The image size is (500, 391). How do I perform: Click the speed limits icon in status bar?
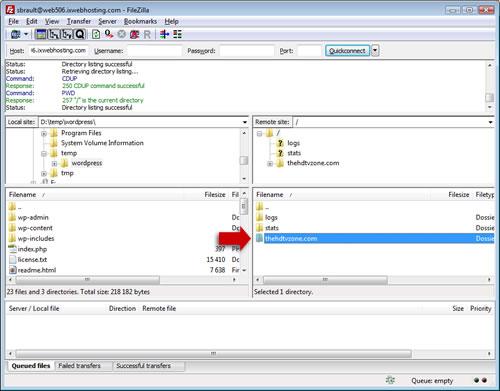[x=390, y=380]
